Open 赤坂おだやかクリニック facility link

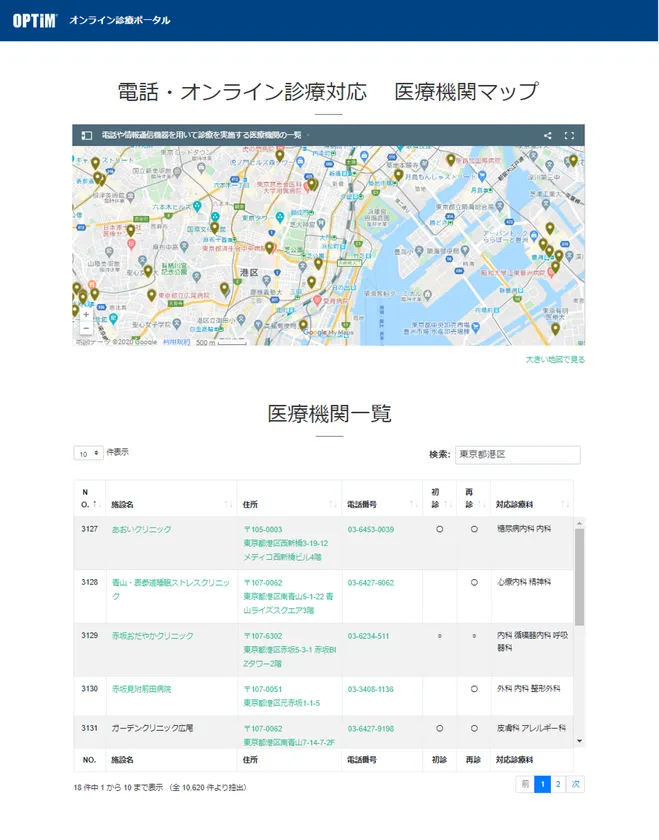pyautogui.click(x=152, y=636)
